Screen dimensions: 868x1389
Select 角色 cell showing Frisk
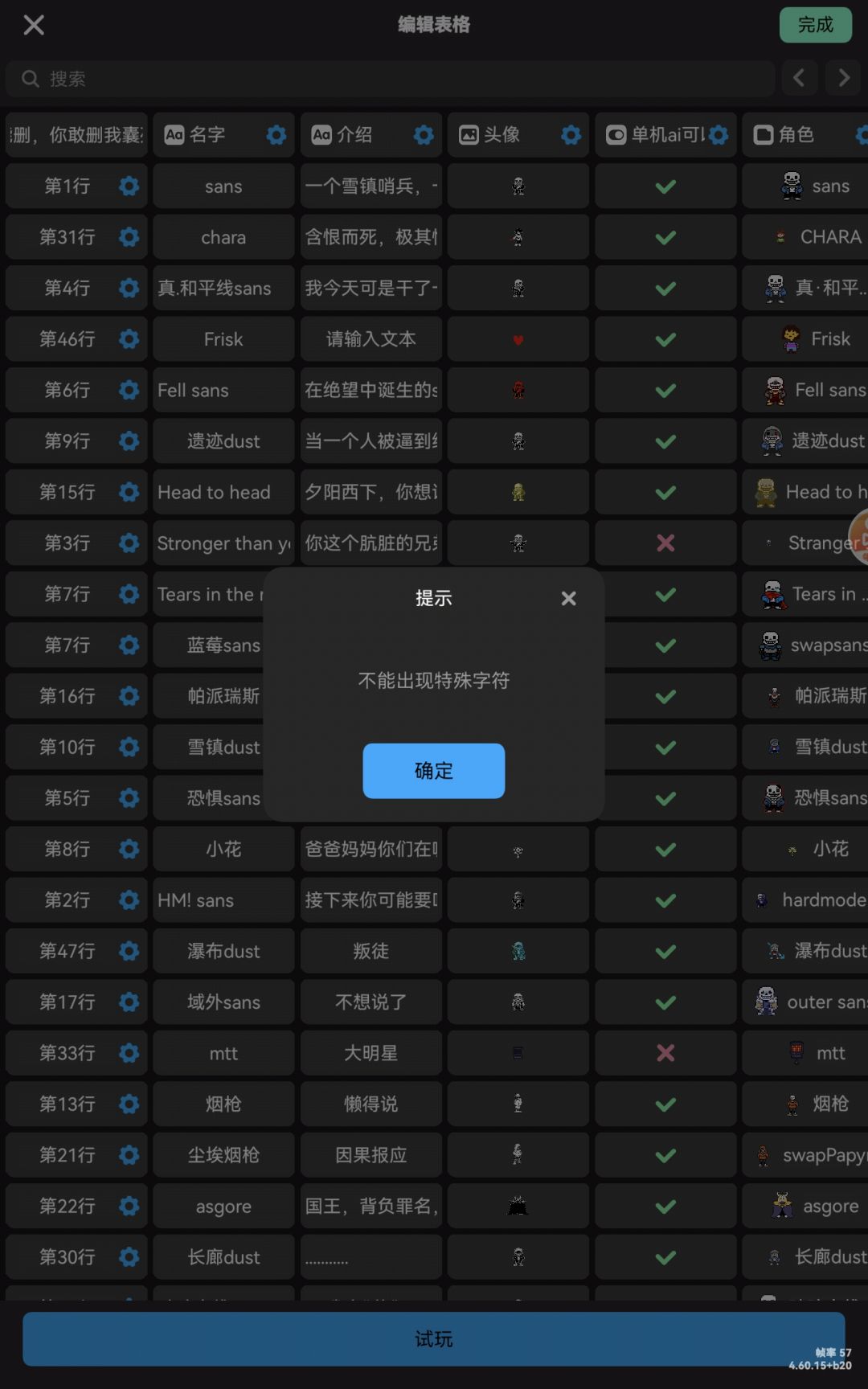click(x=805, y=339)
